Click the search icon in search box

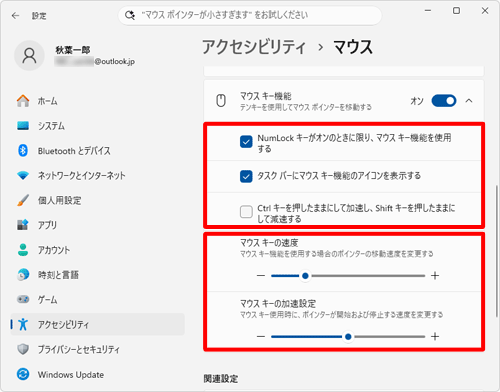click(x=130, y=15)
